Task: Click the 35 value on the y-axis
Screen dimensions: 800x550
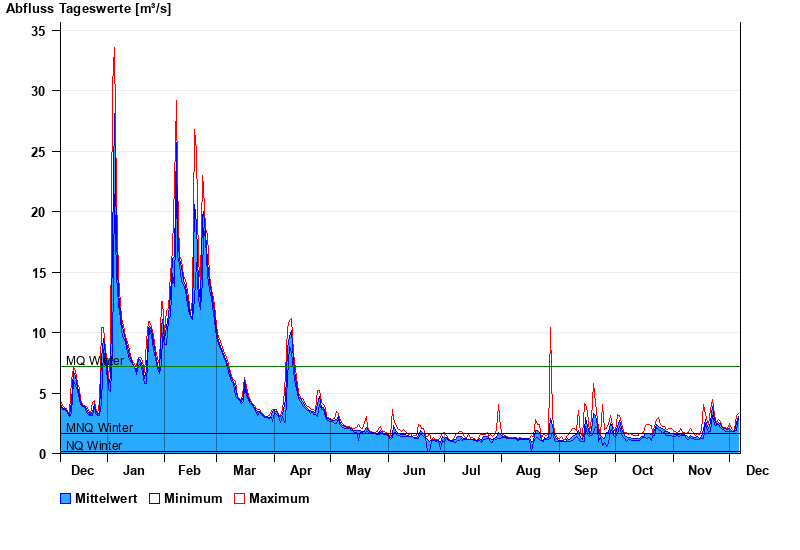Action: point(39,31)
